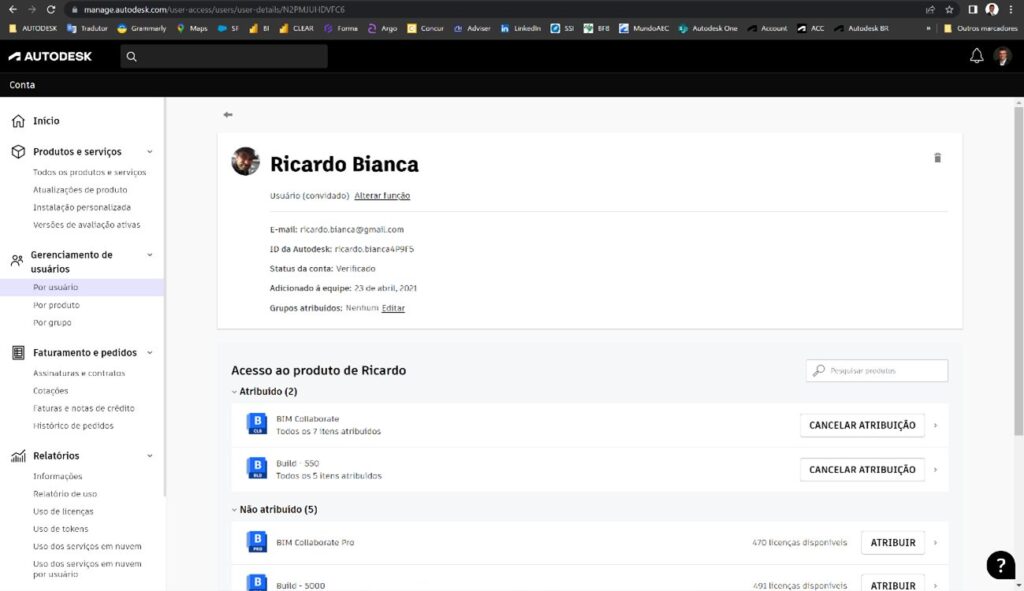Collapse the Gerenciamento de usuários section
Screen dimensions: 1024x591
click(150, 255)
